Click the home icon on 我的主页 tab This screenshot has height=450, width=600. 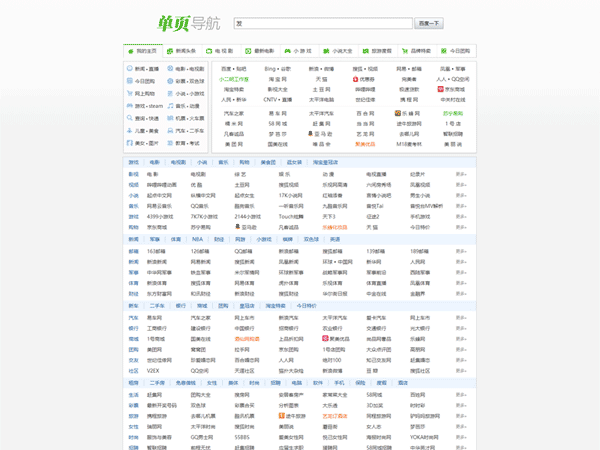[130, 50]
